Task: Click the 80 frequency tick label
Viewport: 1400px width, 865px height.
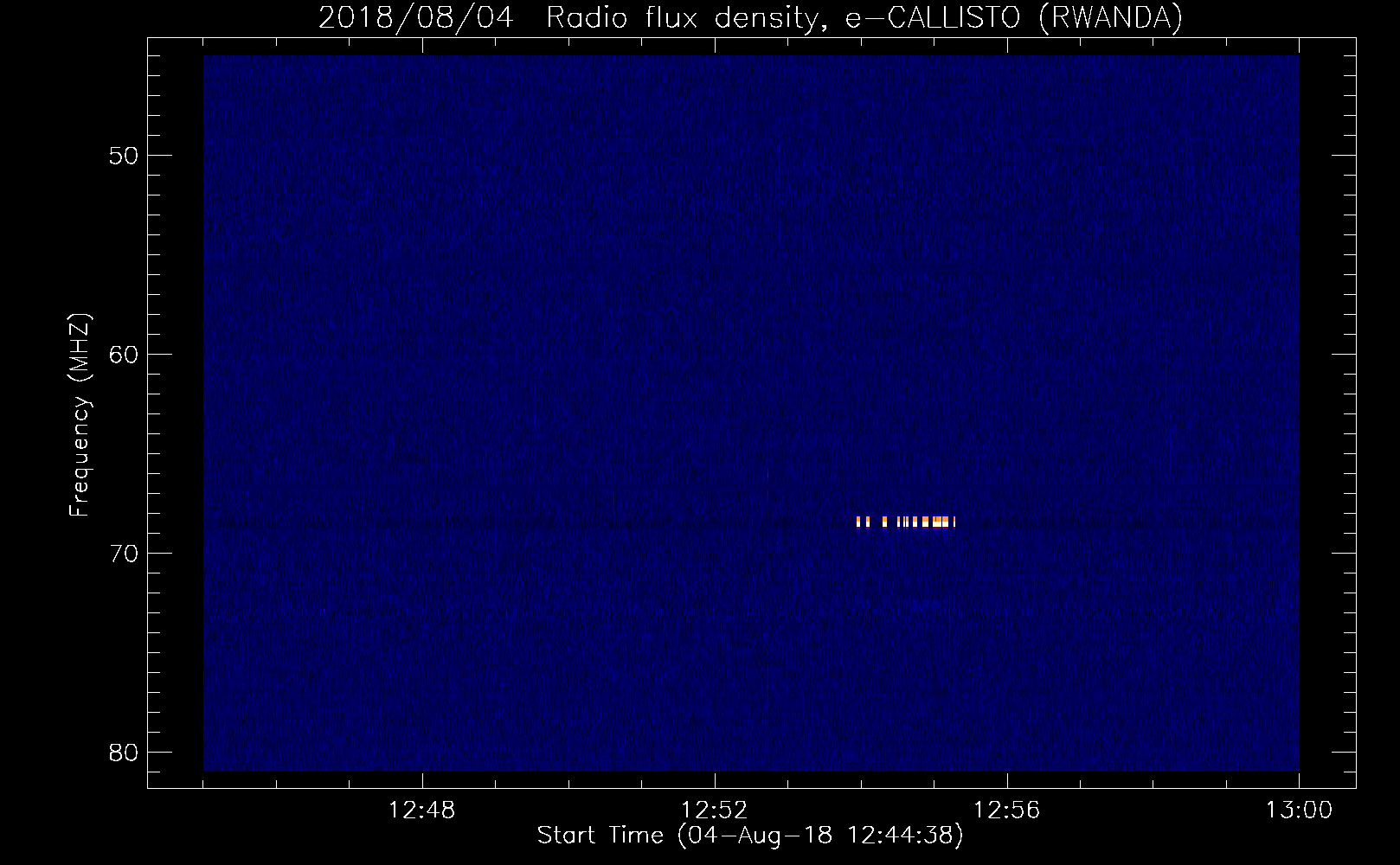Action: click(124, 753)
